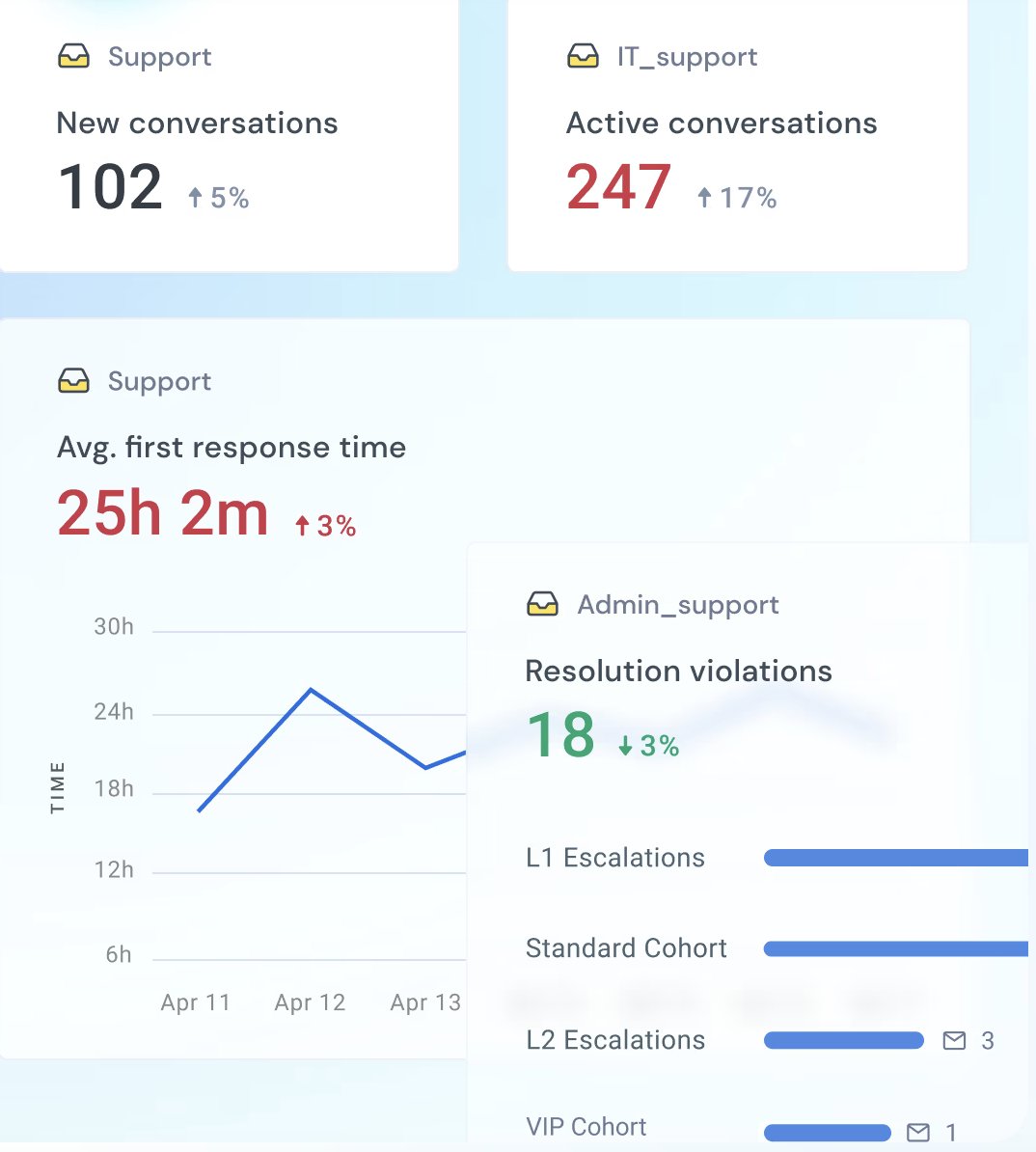Click the envelope icon beside L2 Escalations
The width and height of the screenshot is (1036, 1152).
[954, 1040]
